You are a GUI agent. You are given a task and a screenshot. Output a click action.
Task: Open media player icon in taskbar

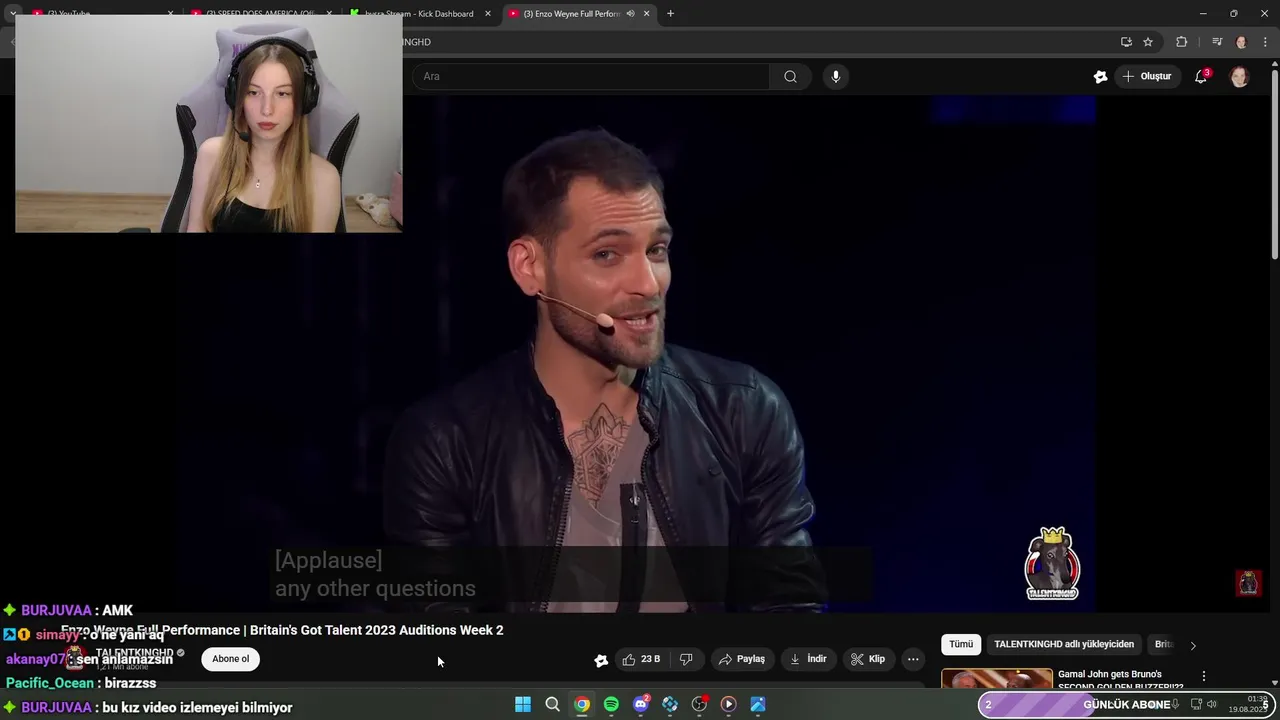click(728, 704)
